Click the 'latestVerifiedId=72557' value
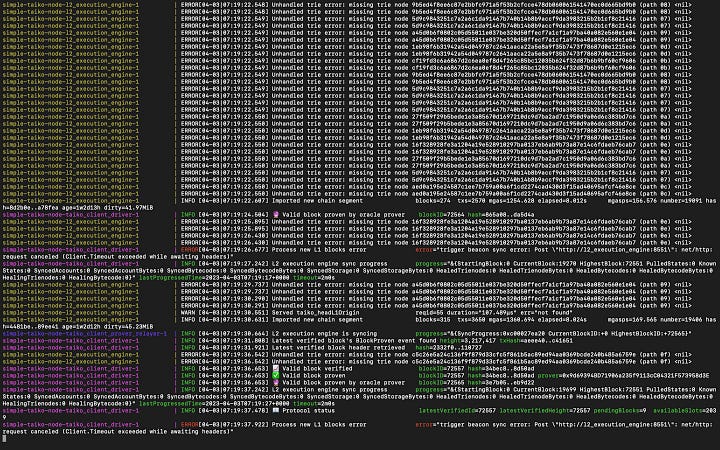 click(x=457, y=411)
